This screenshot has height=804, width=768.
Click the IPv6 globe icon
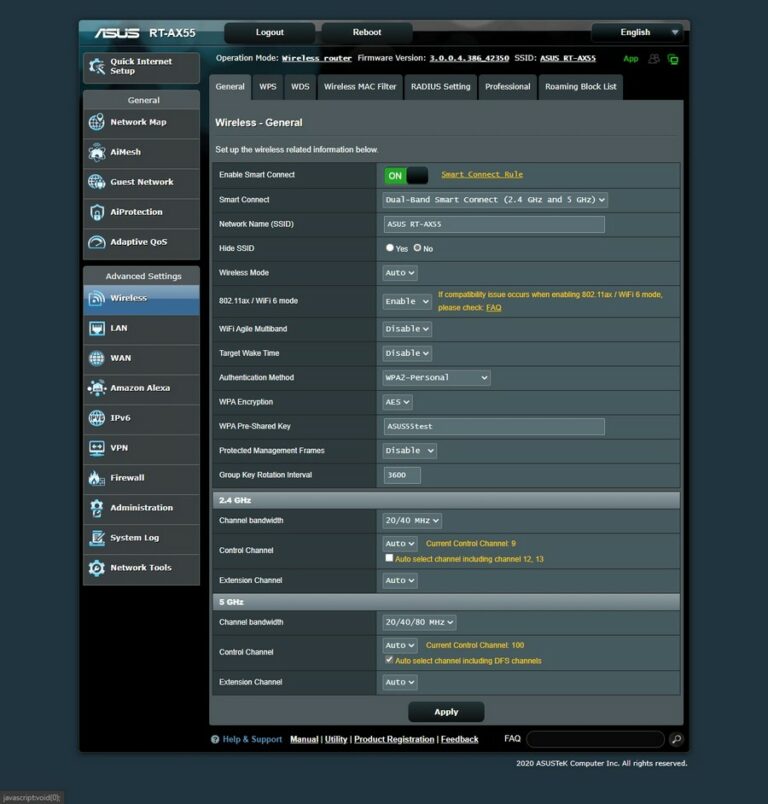tap(96, 418)
